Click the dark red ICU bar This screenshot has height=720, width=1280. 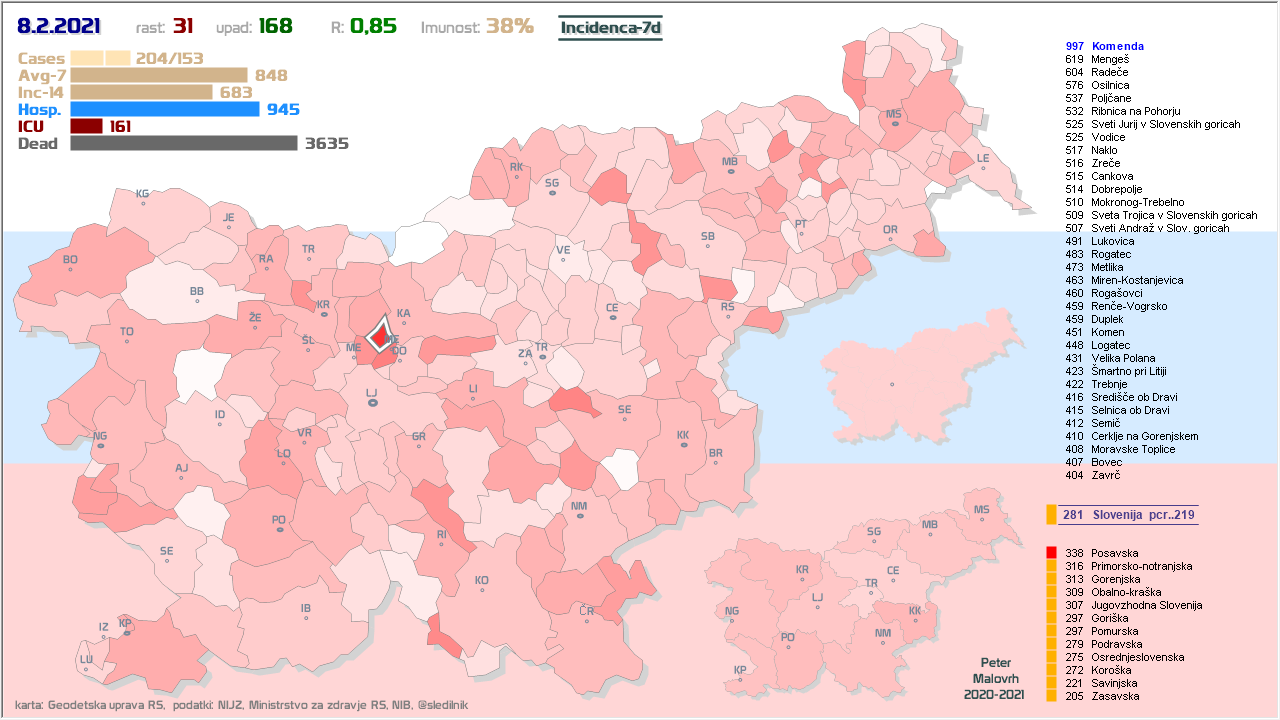coord(86,126)
